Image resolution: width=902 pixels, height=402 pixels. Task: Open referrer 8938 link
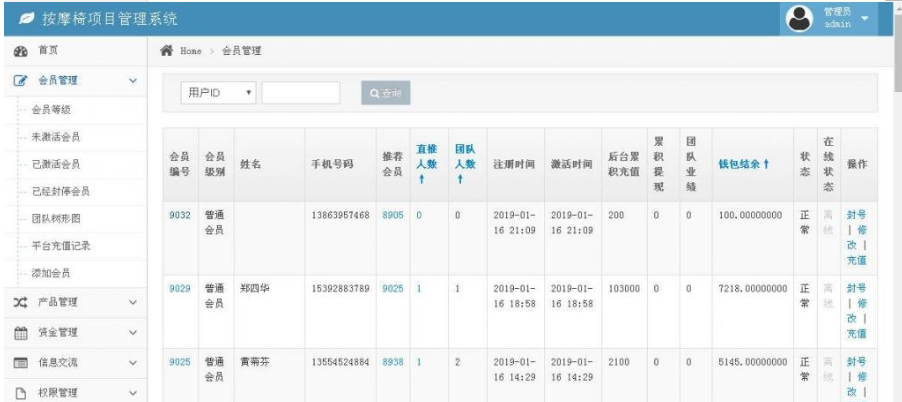click(393, 362)
